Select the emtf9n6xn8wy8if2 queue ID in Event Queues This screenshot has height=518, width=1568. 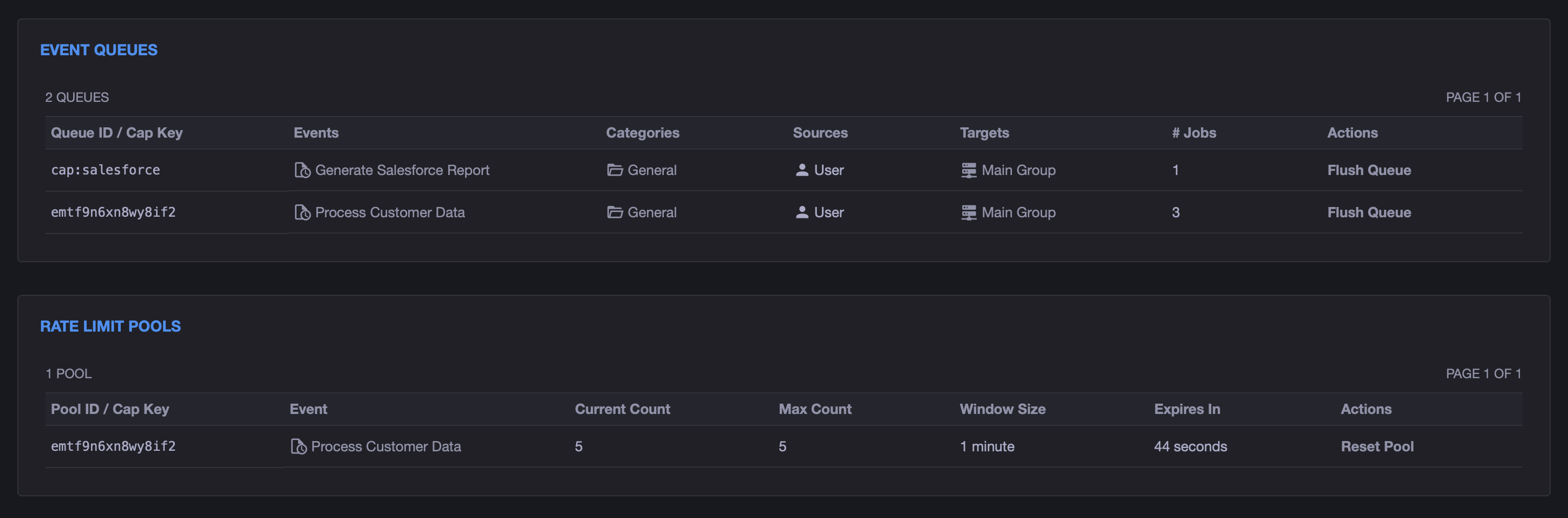113,212
